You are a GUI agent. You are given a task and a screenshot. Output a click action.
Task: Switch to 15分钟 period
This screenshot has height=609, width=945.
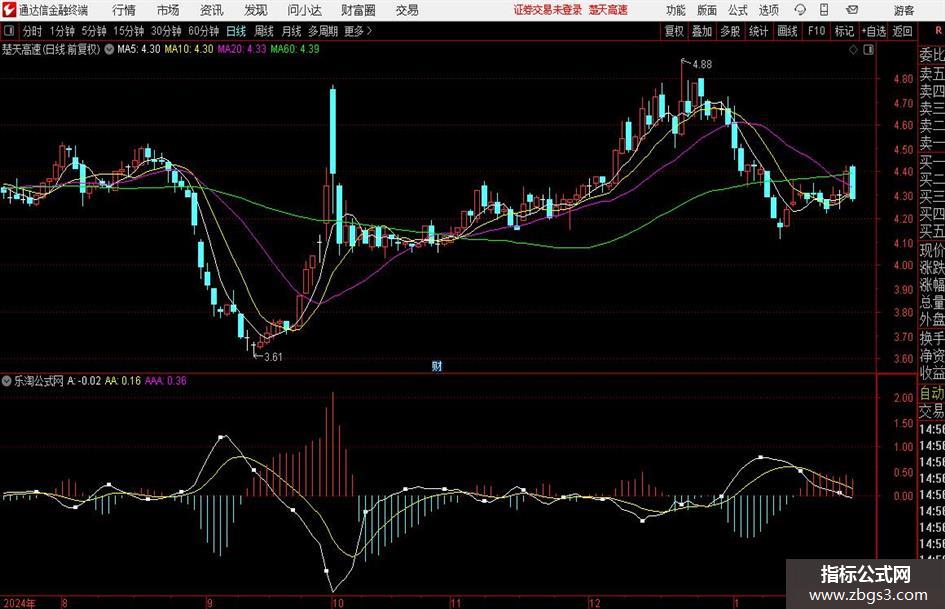pos(128,31)
